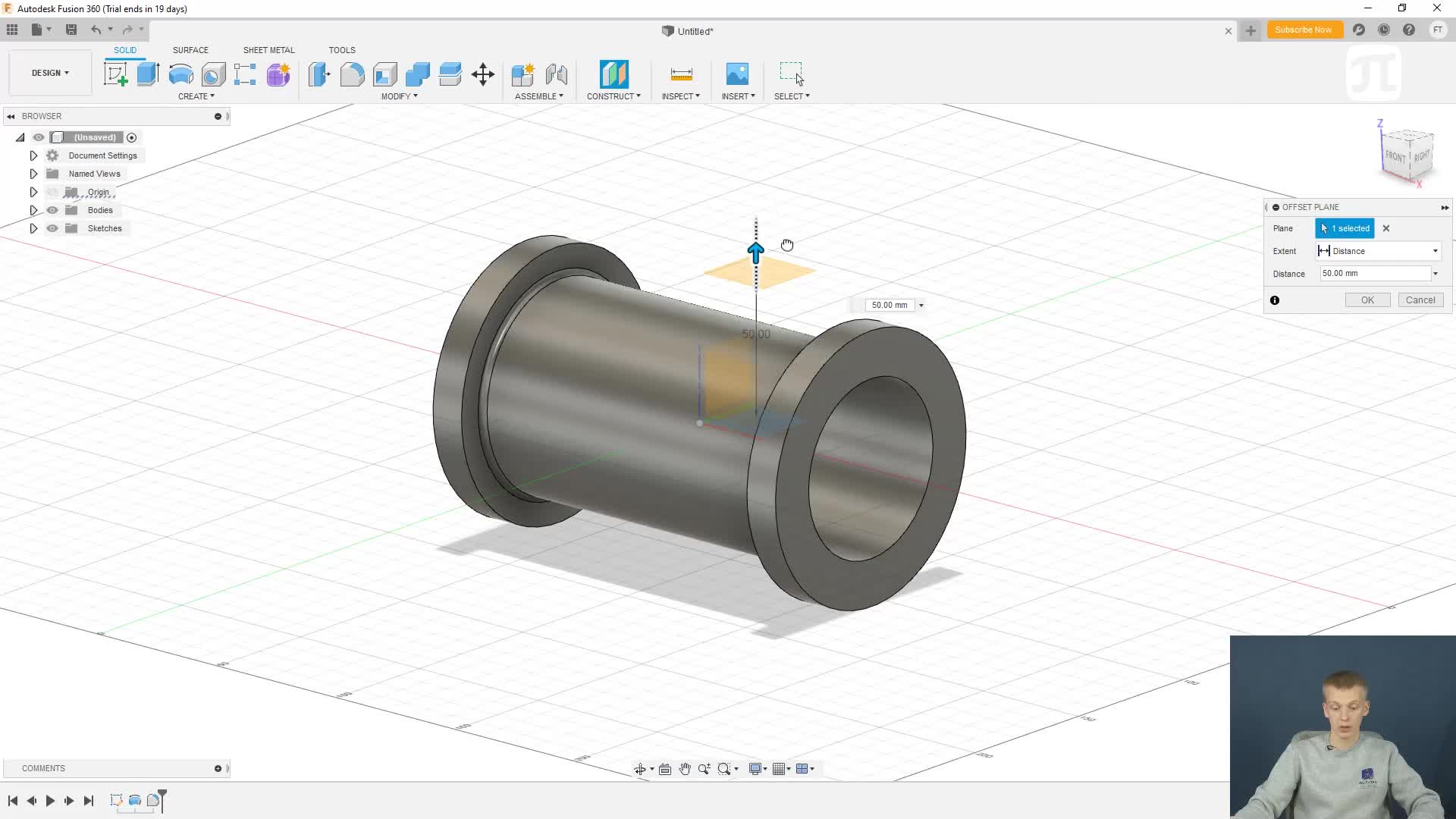Click OK in Offset Plane dialog
1456x819 pixels.
tap(1367, 300)
